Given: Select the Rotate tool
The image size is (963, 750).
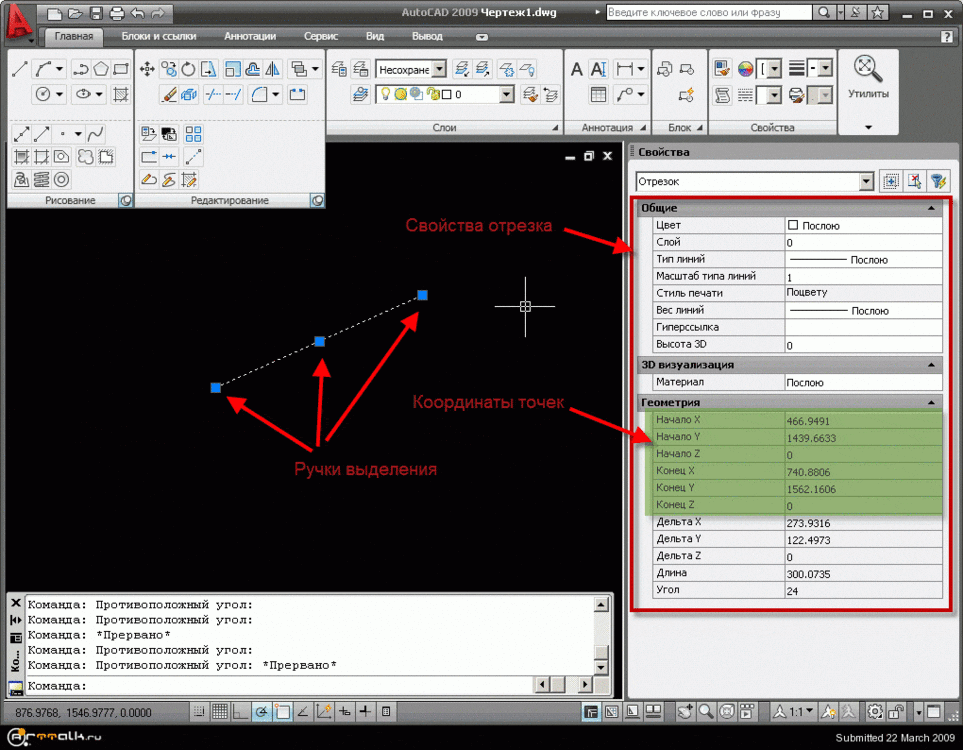Looking at the screenshot, I should (x=189, y=69).
